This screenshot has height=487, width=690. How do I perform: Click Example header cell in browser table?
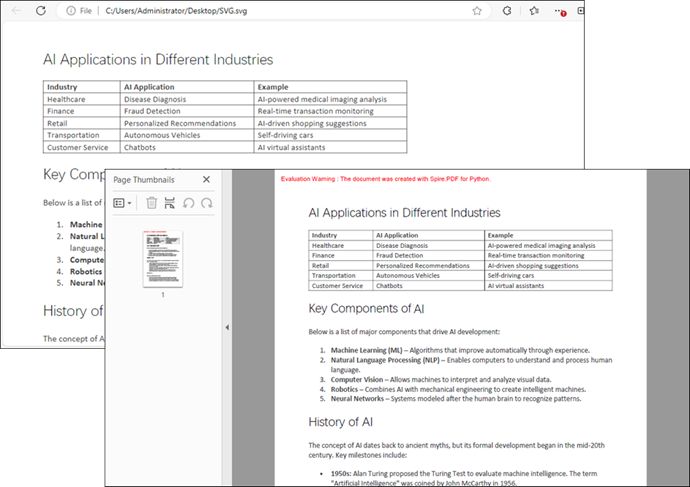click(x=330, y=87)
